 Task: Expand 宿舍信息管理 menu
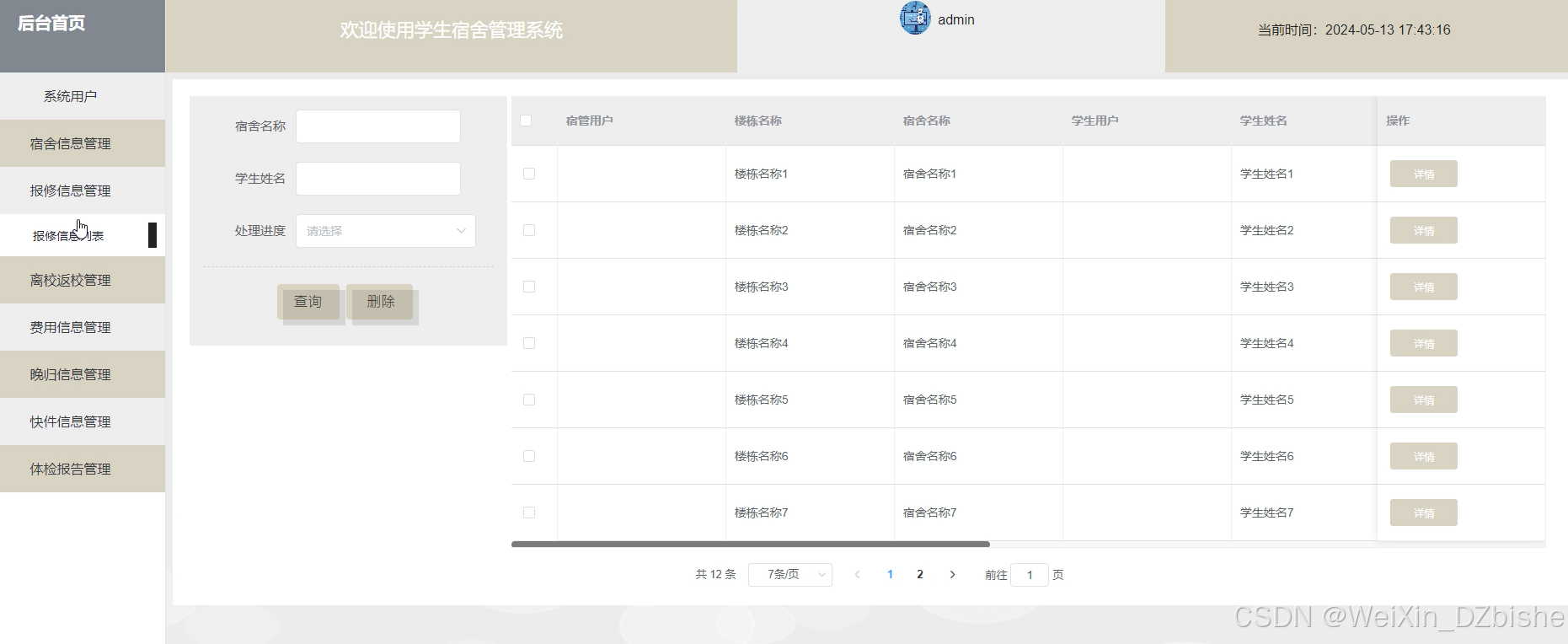(x=83, y=143)
